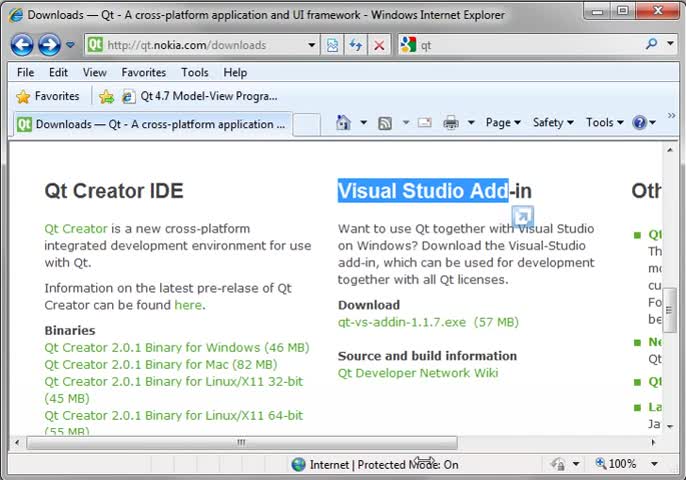Click the Print icon
686x480 pixels.
pos(451,123)
